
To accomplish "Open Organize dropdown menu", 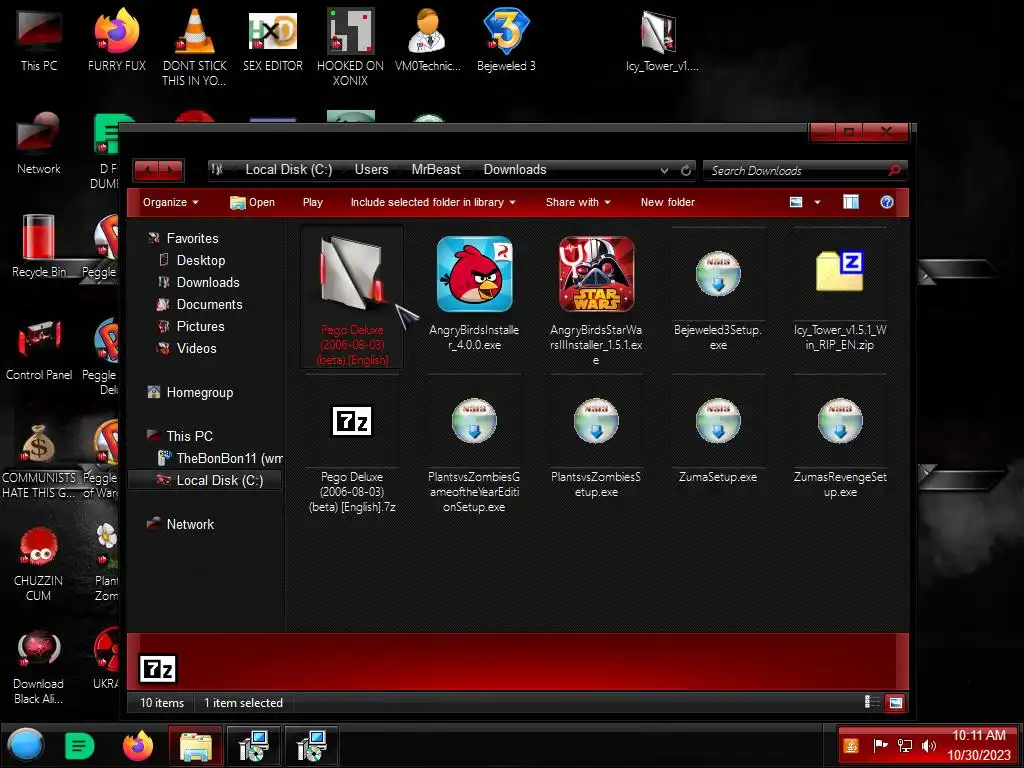I will tap(170, 202).
